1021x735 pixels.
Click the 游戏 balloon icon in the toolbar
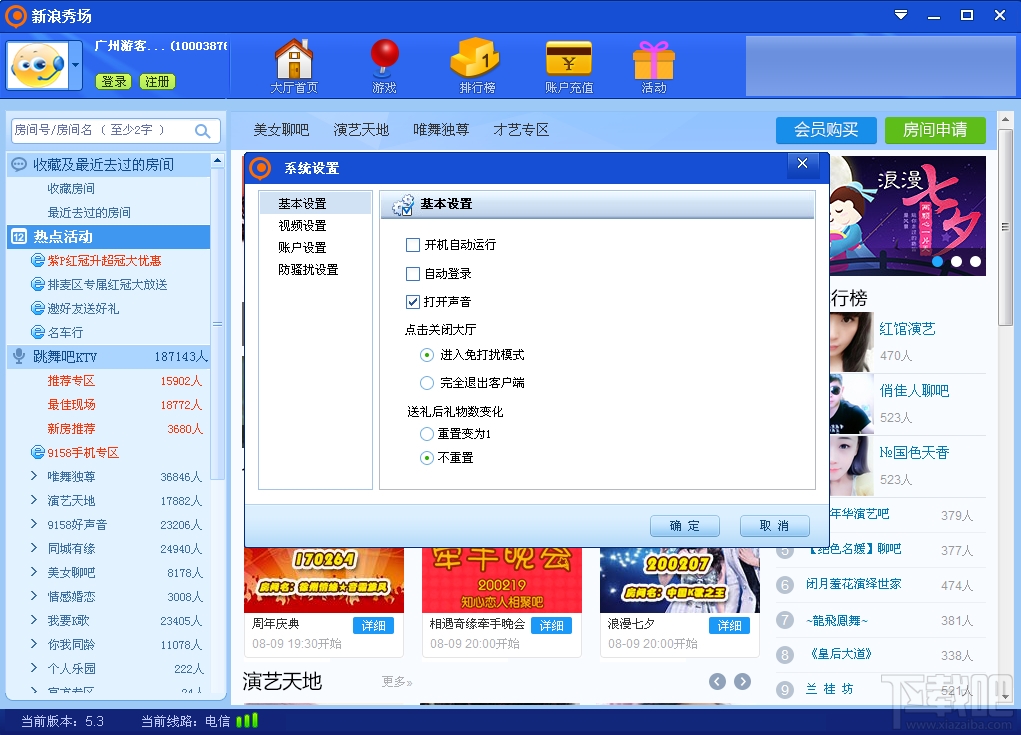(x=384, y=62)
